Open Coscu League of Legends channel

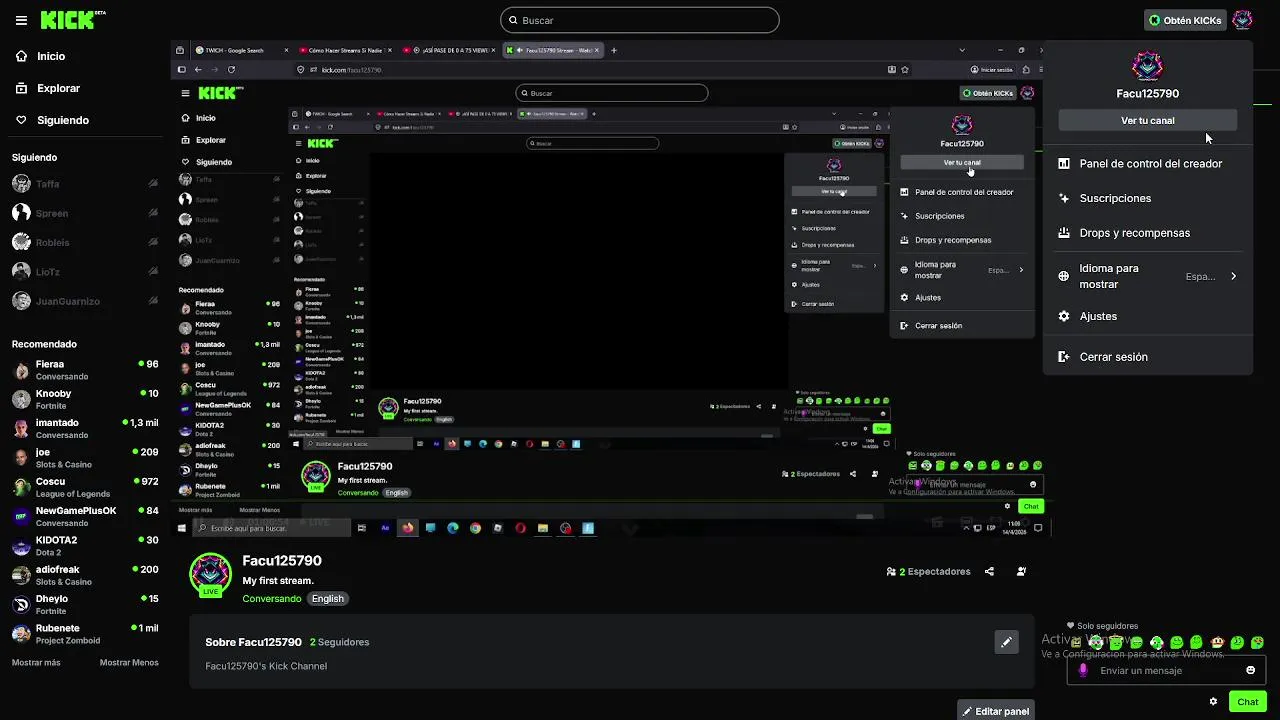[x=84, y=487]
